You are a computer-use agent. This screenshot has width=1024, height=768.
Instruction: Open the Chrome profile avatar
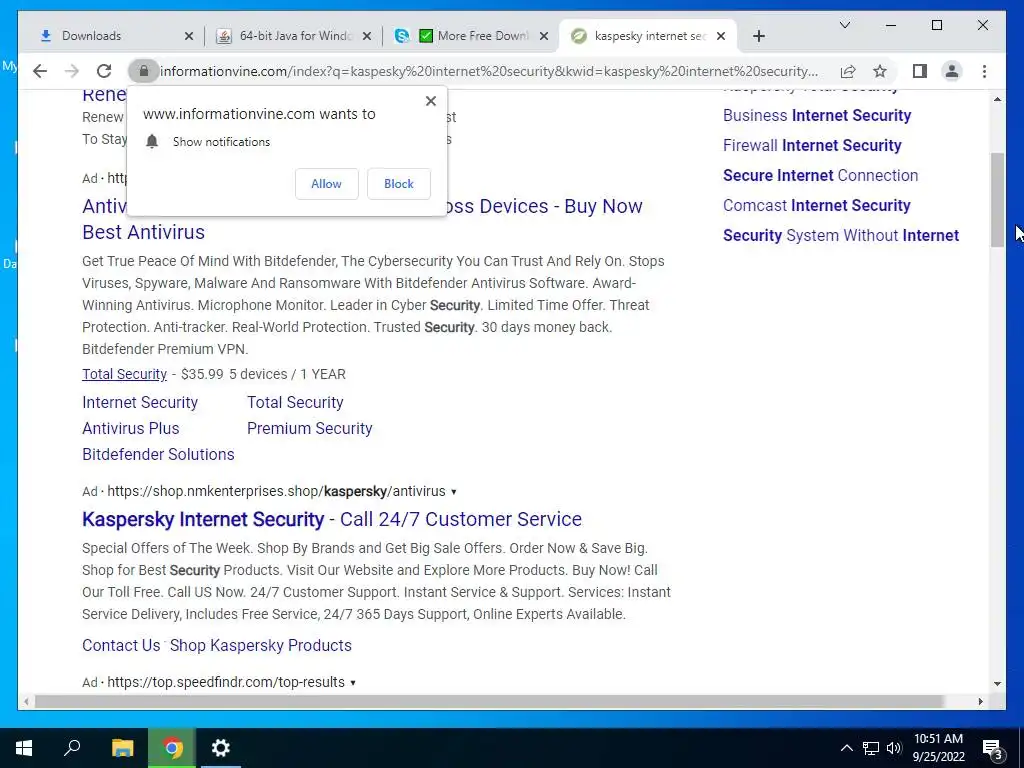tap(952, 71)
